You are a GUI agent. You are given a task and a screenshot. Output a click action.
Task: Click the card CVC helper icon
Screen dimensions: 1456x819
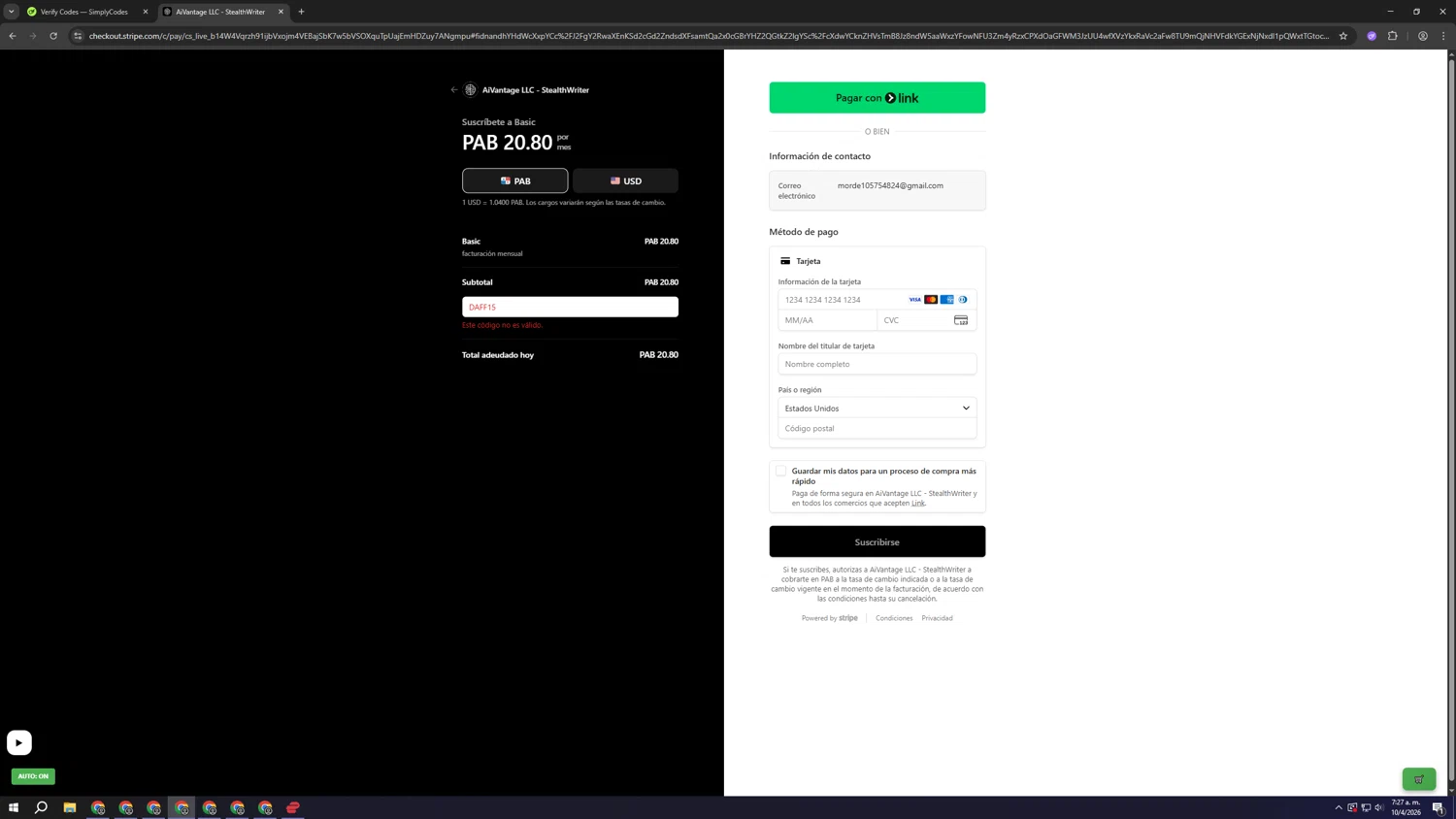click(961, 320)
